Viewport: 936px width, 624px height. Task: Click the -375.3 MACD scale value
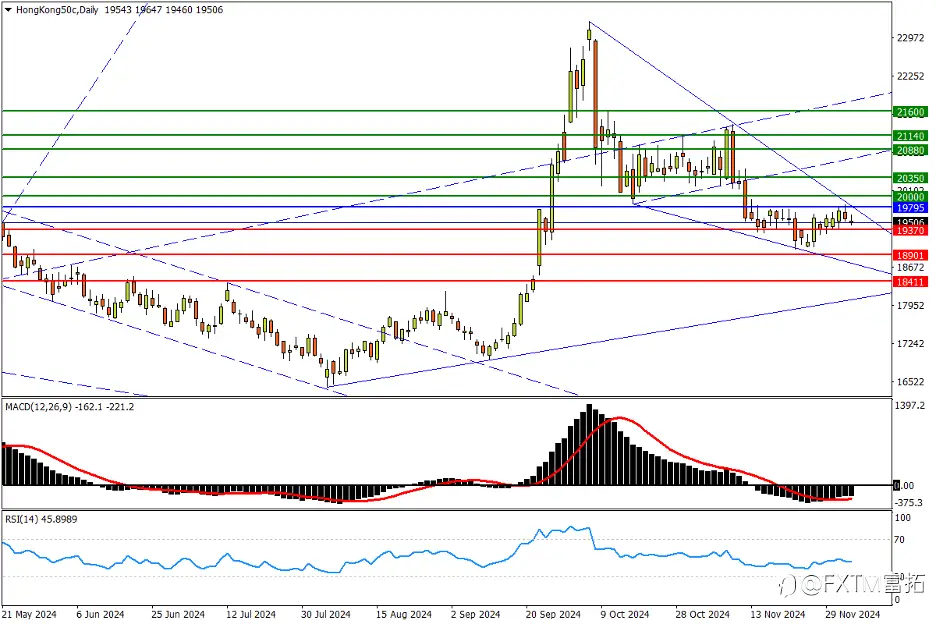[x=909, y=503]
